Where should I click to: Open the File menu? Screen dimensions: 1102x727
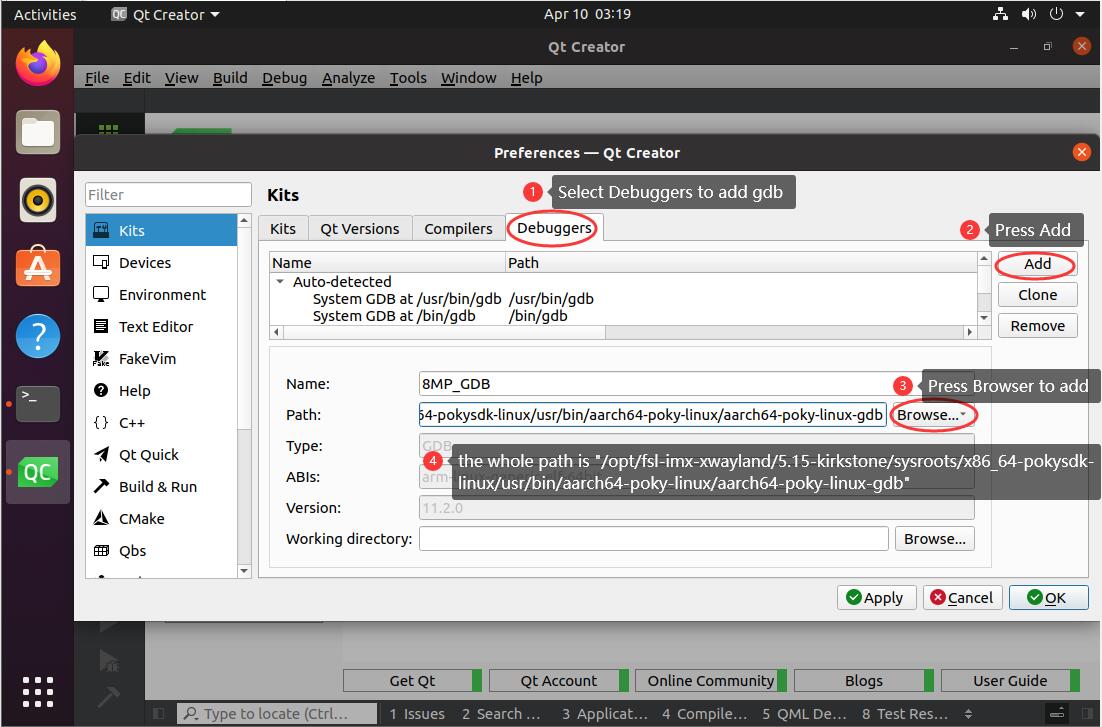[97, 78]
